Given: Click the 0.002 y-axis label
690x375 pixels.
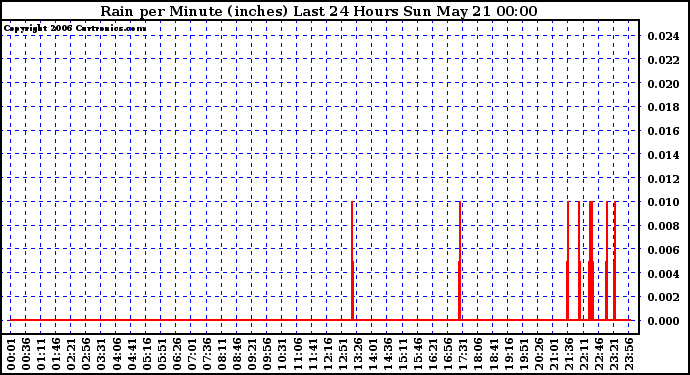Looking at the screenshot, I should click(663, 297).
